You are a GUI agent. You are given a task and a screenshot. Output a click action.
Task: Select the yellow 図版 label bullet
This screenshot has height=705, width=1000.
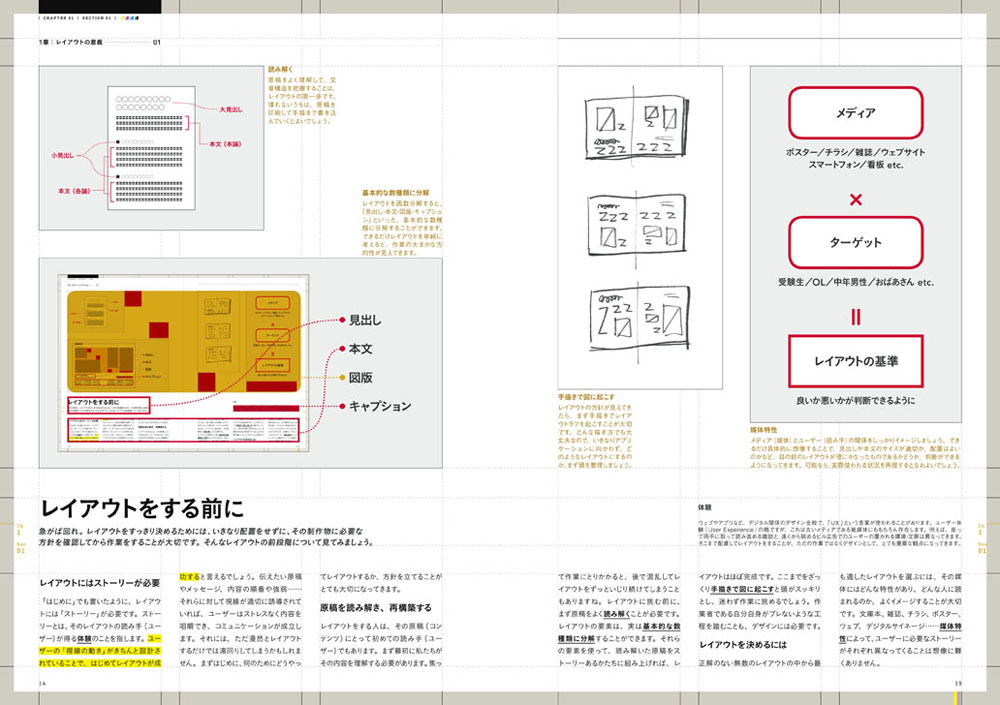tap(342, 378)
